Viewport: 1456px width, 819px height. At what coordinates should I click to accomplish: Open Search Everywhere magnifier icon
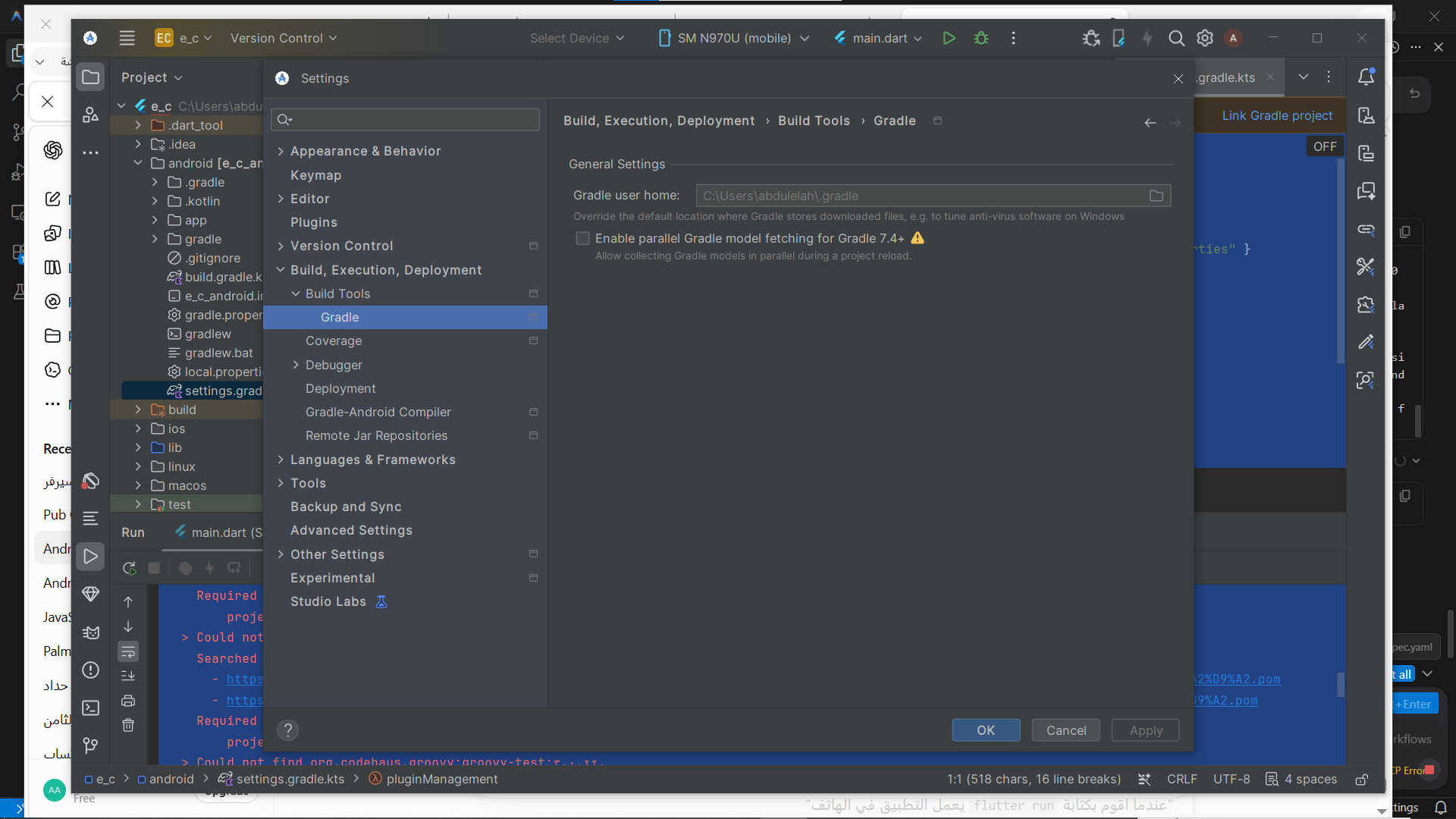pyautogui.click(x=1176, y=38)
